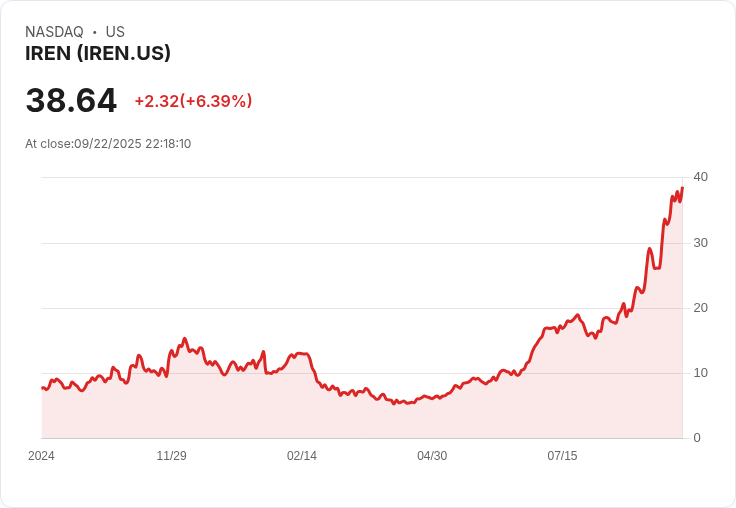Click the IREN (IREN.US) stock title

click(x=98, y=54)
